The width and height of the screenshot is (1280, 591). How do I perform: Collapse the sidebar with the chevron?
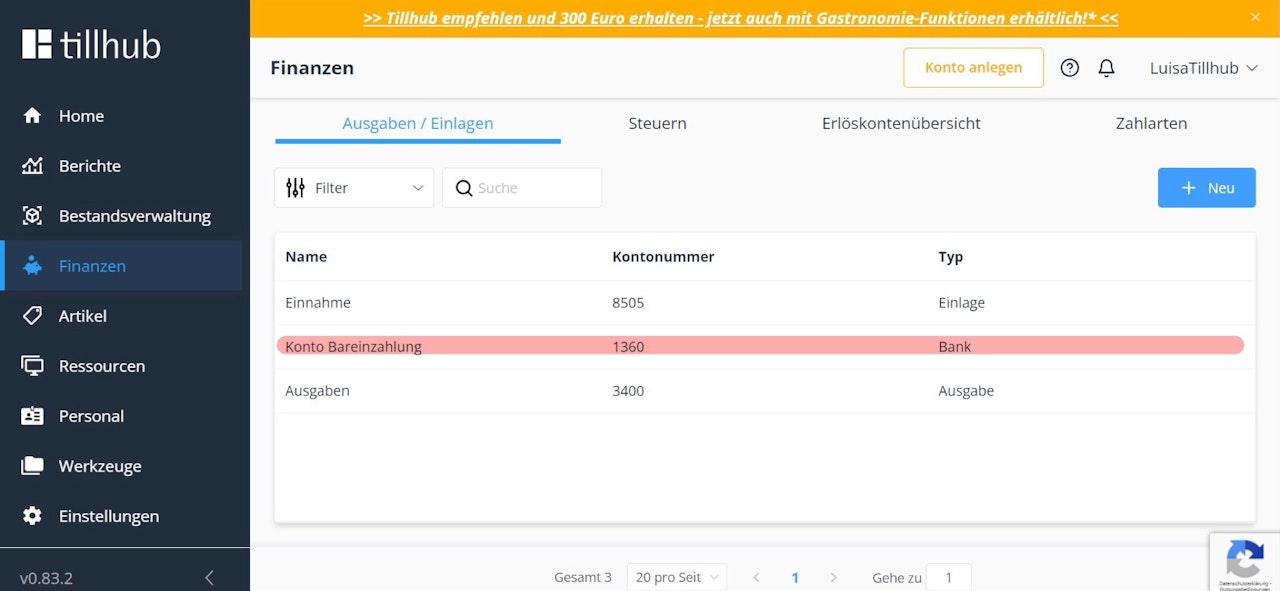point(209,577)
